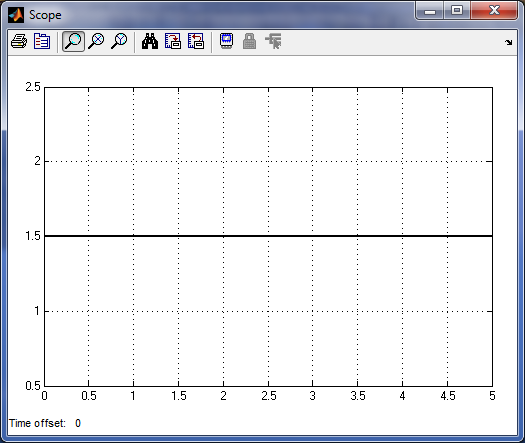Image resolution: width=525 pixels, height=443 pixels.
Task: Click the x-axis label 4.5
Action: click(448, 396)
